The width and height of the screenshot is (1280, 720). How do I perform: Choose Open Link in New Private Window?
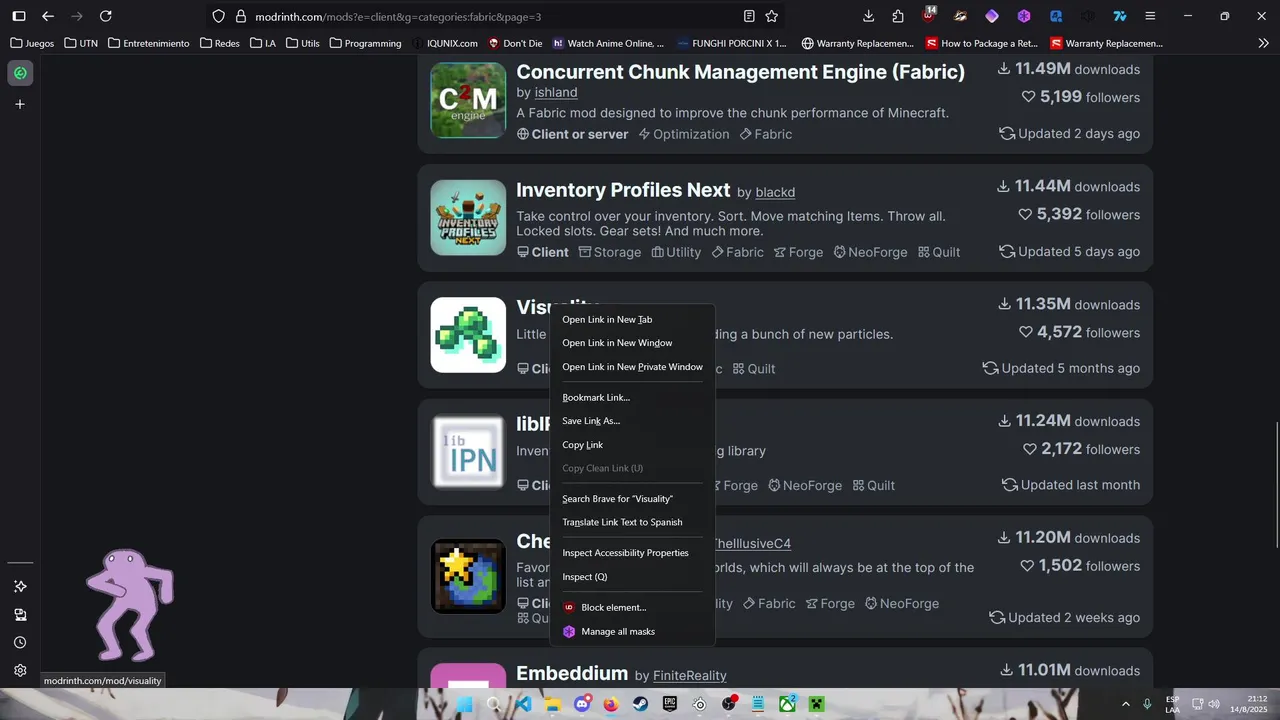[632, 367]
